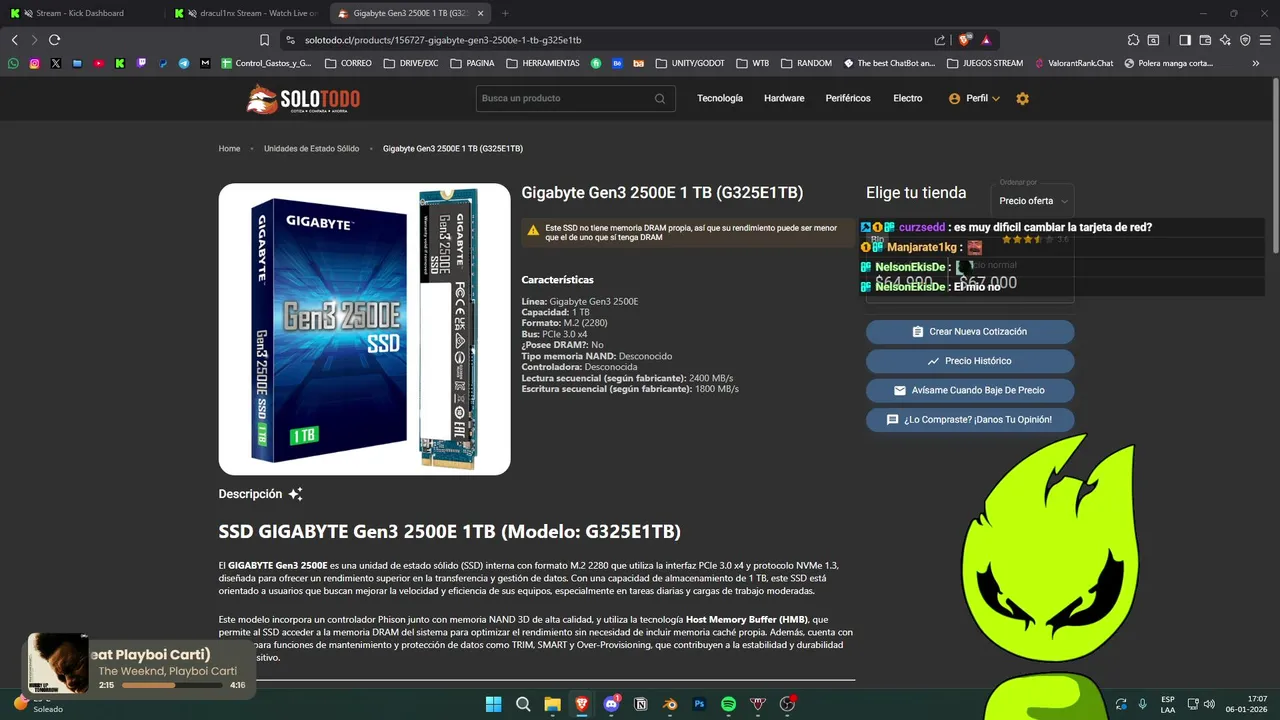Open the Twitch bookmark icon

tap(141, 63)
